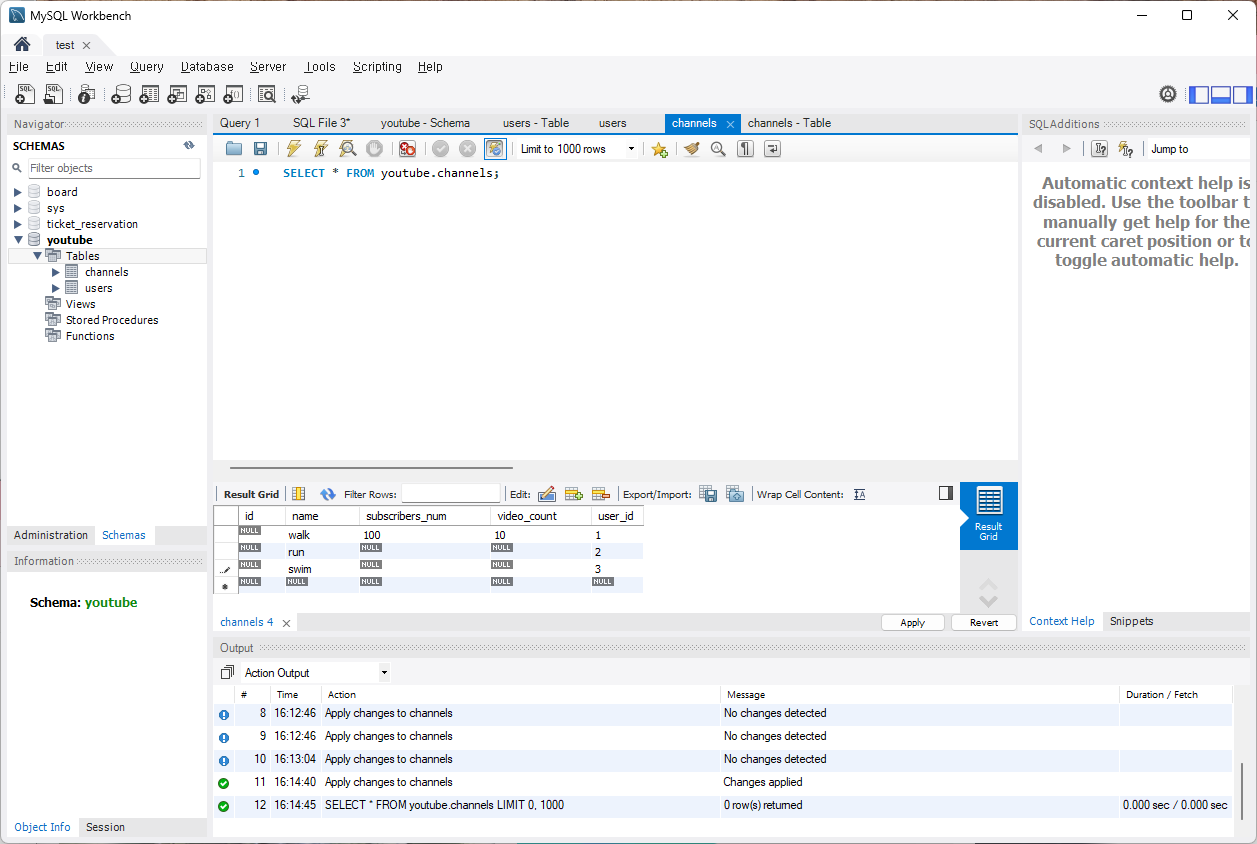Open the Database menu

click(207, 67)
